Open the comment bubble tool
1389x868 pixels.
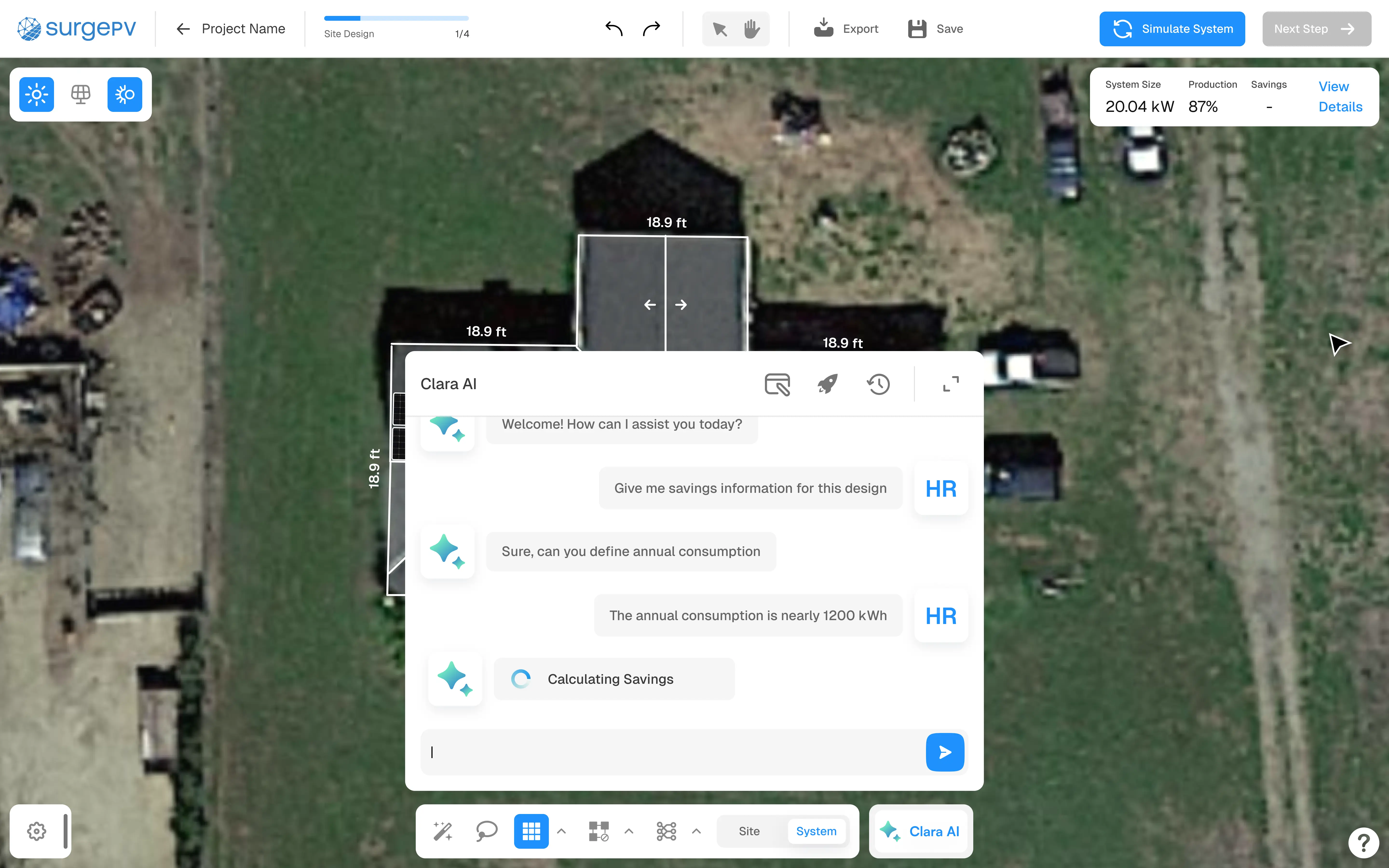tap(487, 831)
